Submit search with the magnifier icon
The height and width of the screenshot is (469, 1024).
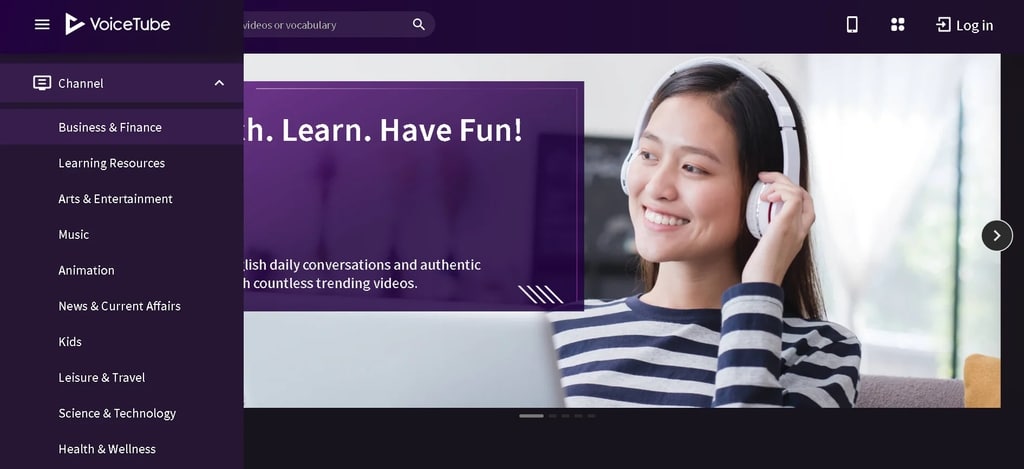click(419, 25)
